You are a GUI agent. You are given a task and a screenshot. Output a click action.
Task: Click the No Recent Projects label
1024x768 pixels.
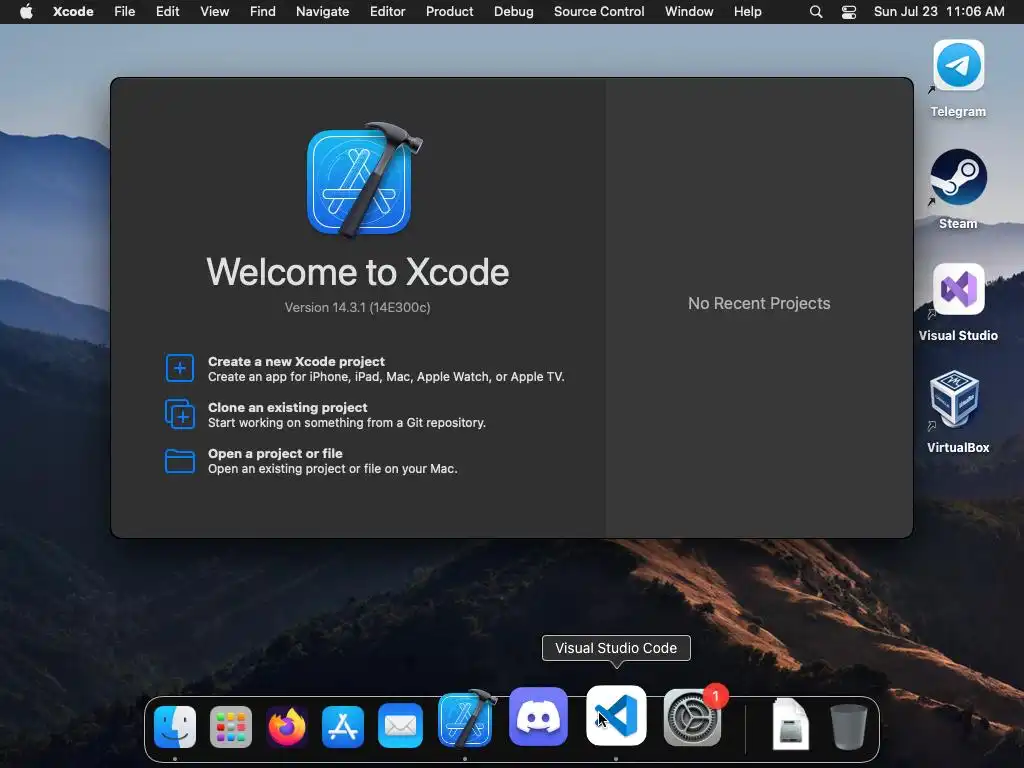click(x=759, y=304)
